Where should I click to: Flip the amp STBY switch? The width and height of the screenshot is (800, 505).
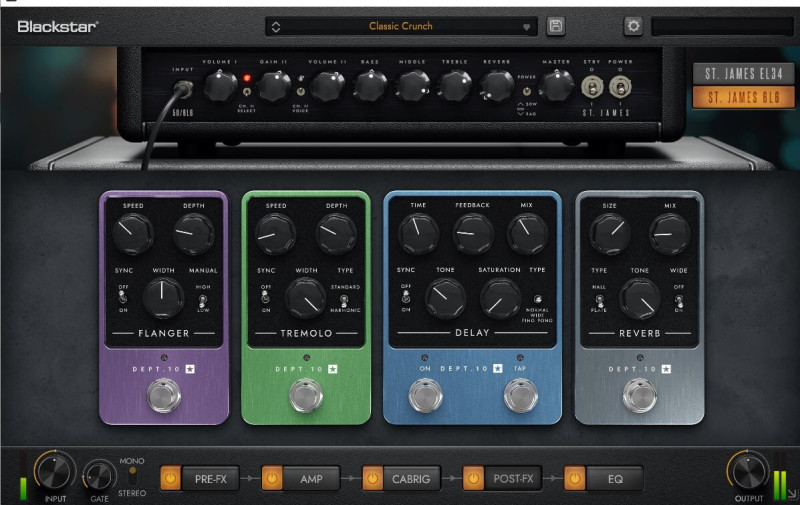pyautogui.click(x=592, y=87)
